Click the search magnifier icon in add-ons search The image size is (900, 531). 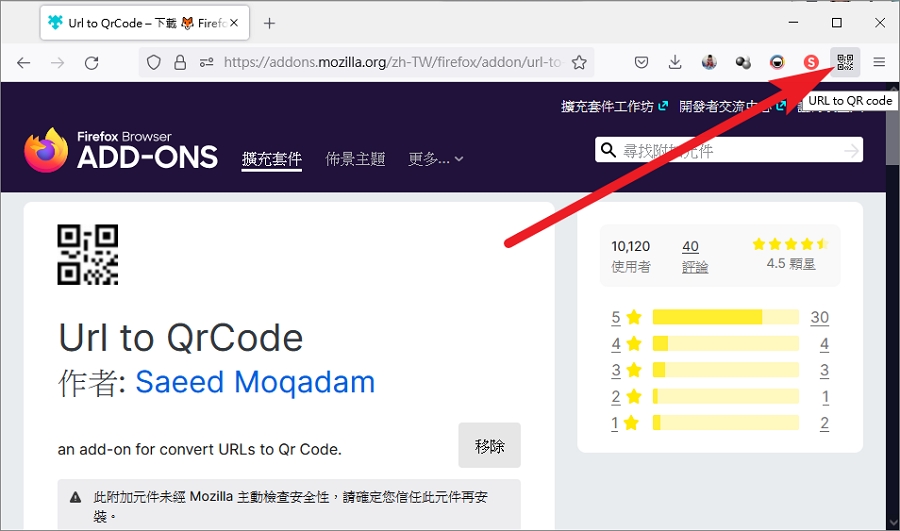[607, 150]
